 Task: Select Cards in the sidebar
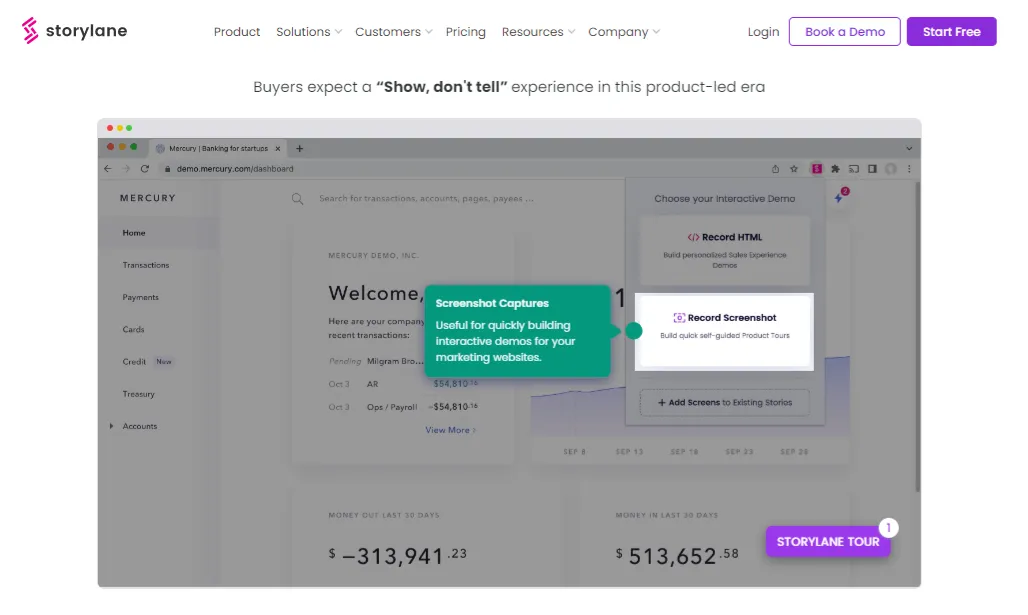[133, 329]
